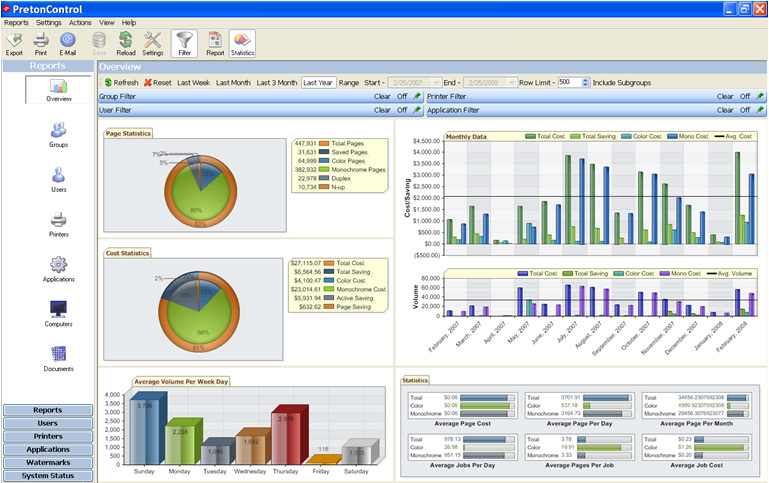The height and width of the screenshot is (483, 769).
Task: Click the Row Limit input field
Action: point(569,82)
